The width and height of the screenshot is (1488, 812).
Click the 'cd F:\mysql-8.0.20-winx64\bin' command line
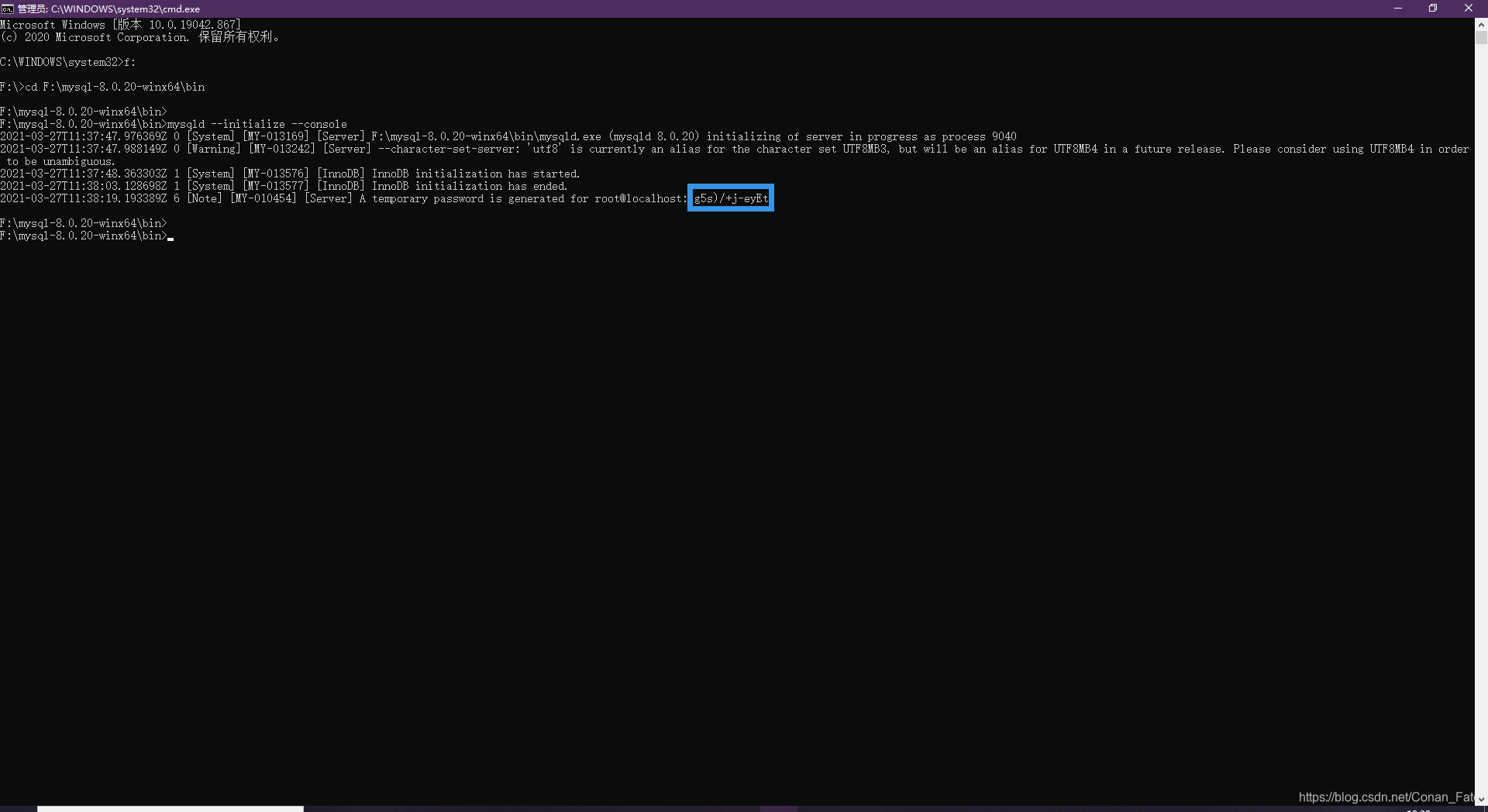[x=102, y=87]
